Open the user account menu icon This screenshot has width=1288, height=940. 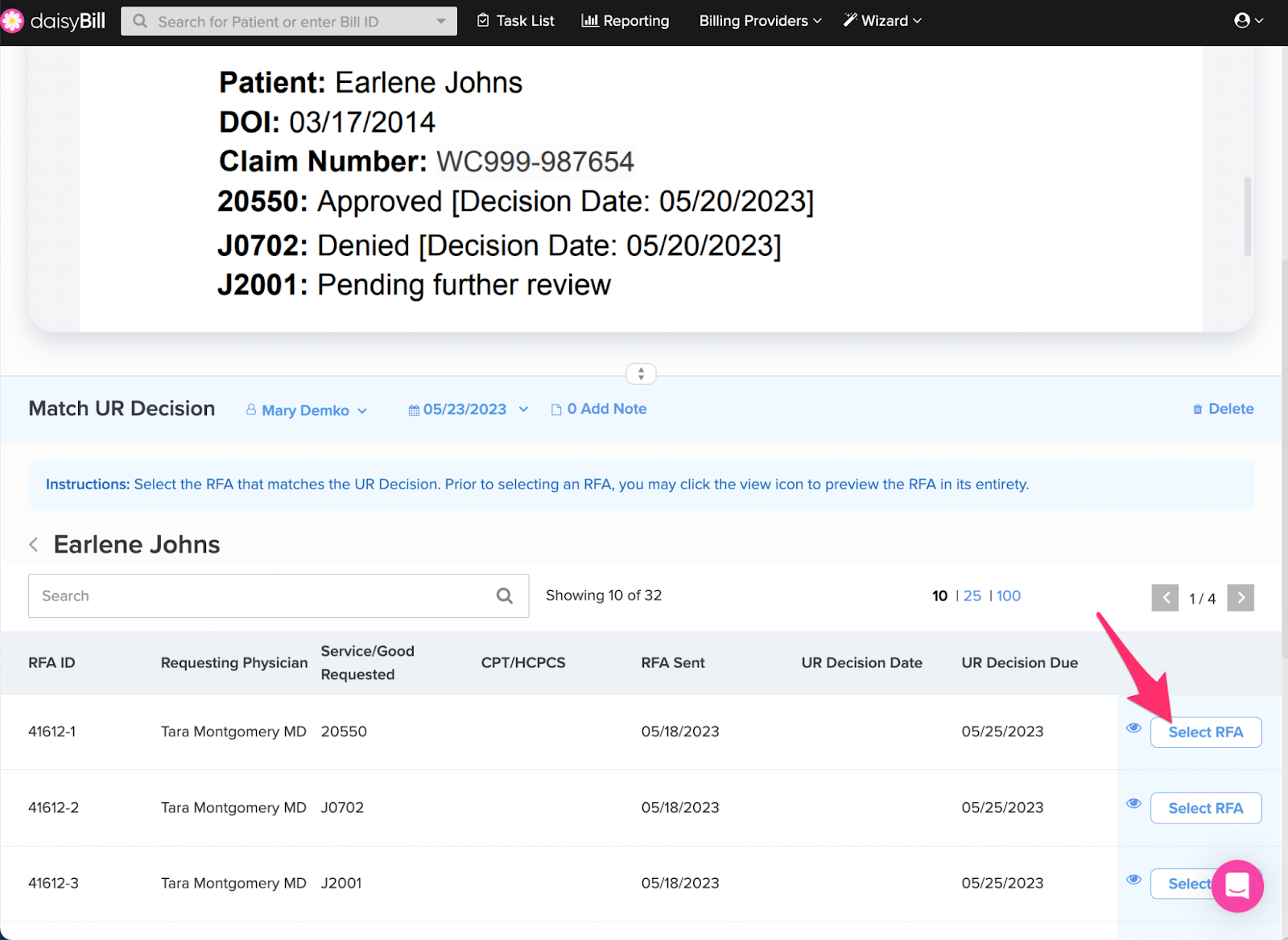[1248, 21]
